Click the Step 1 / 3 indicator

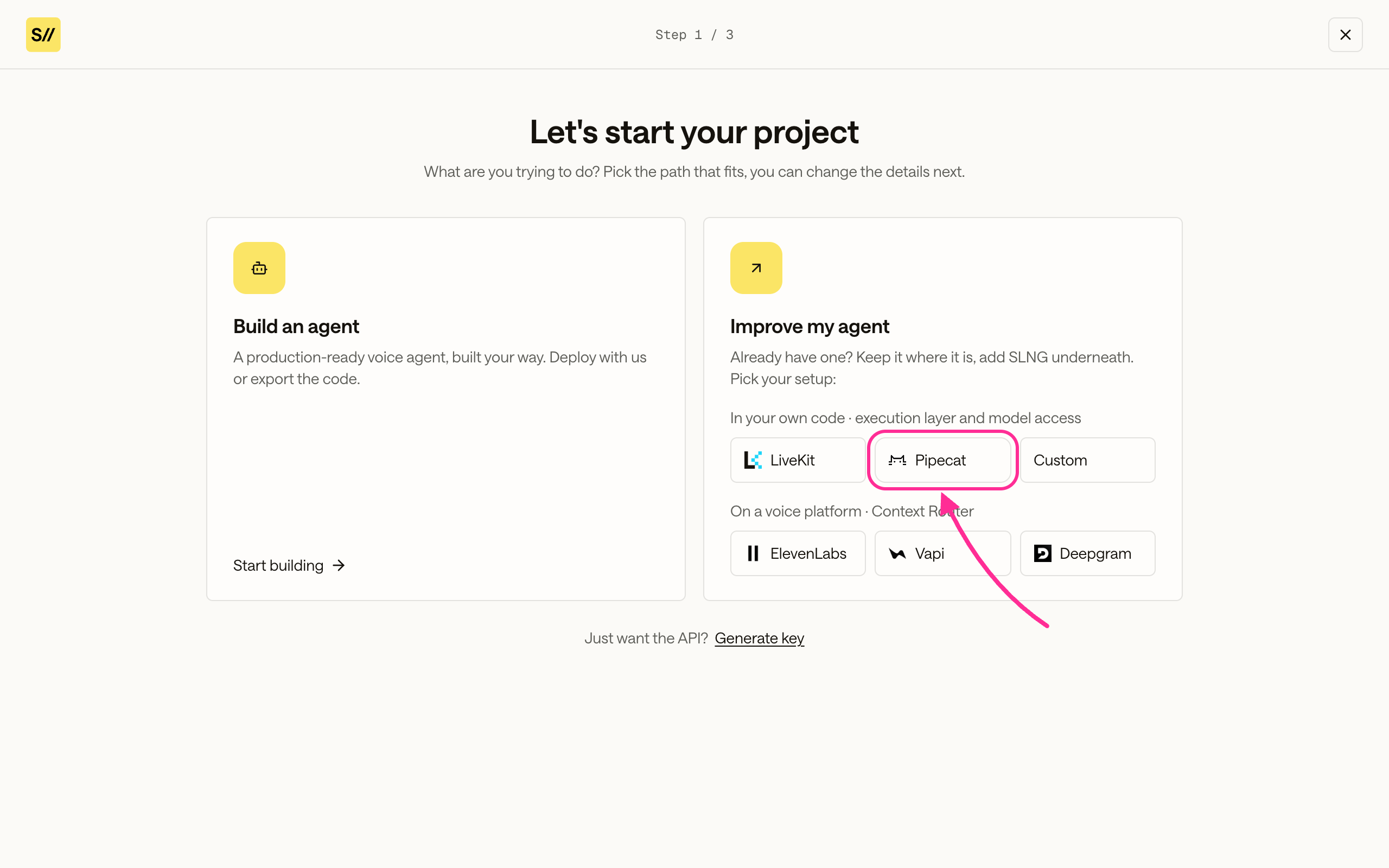pyautogui.click(x=694, y=34)
